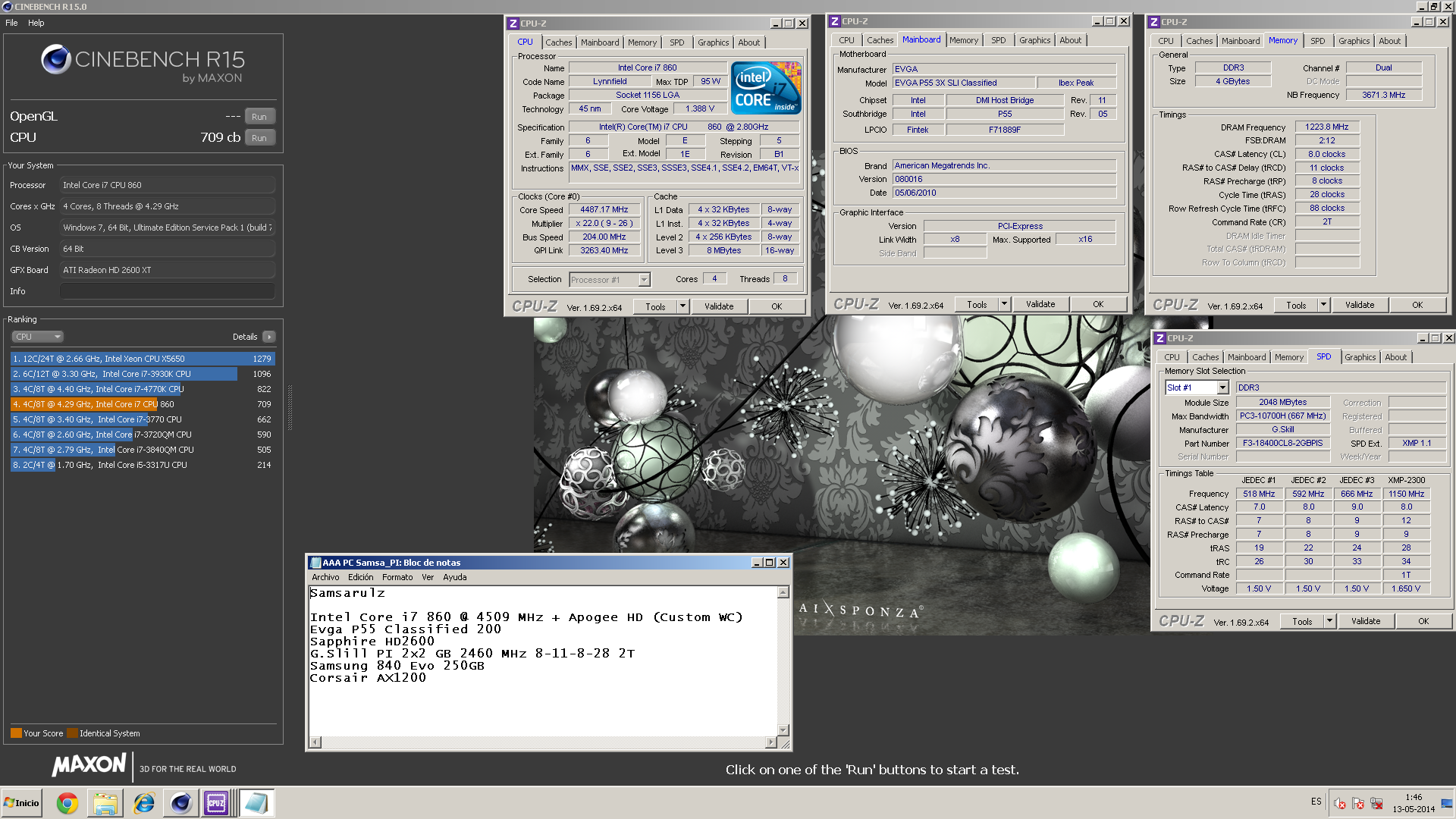Select the Intel Xeon X5650 ranking row
The width and height of the screenshot is (1456, 819).
[x=143, y=359]
